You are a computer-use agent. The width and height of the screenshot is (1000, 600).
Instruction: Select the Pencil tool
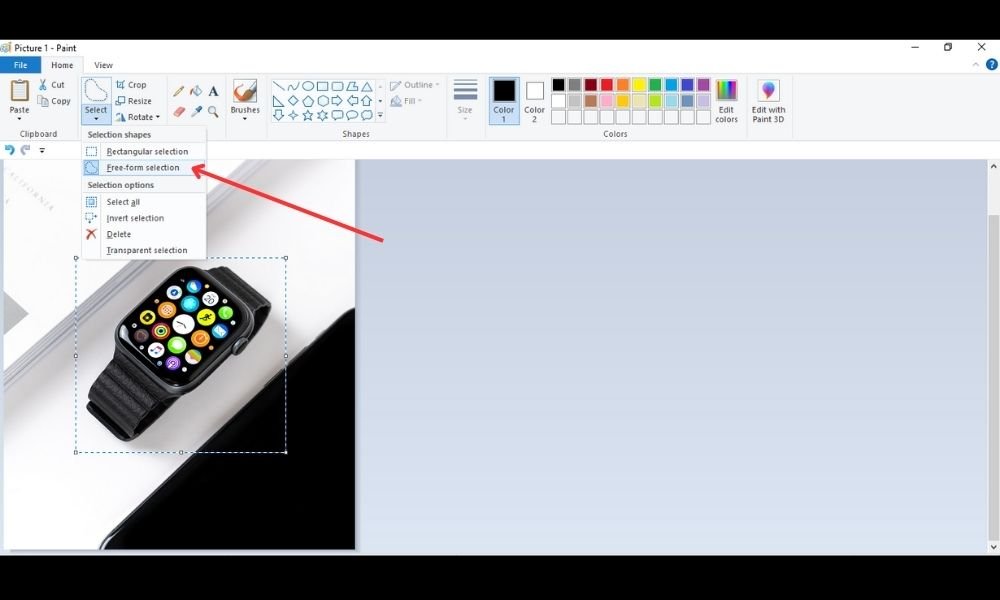coord(179,92)
